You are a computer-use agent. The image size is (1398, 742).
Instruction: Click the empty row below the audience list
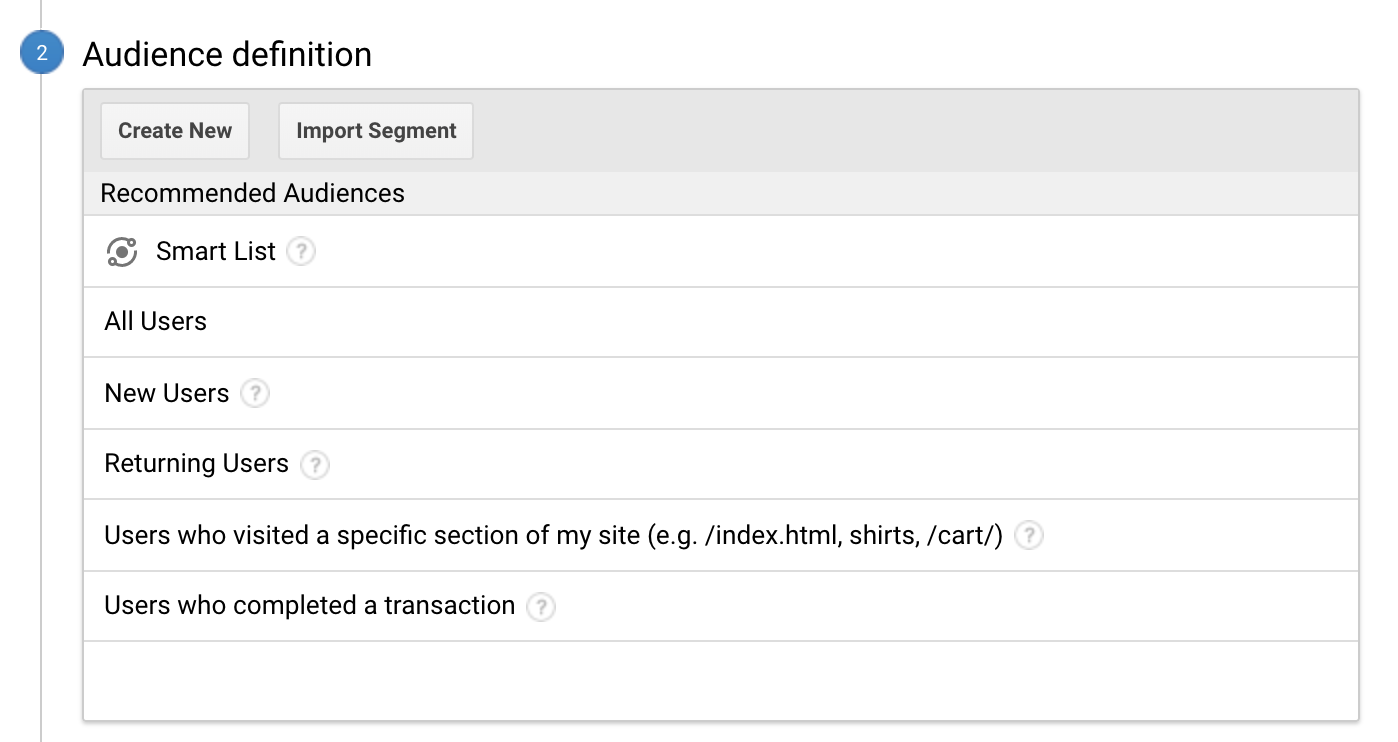point(720,680)
